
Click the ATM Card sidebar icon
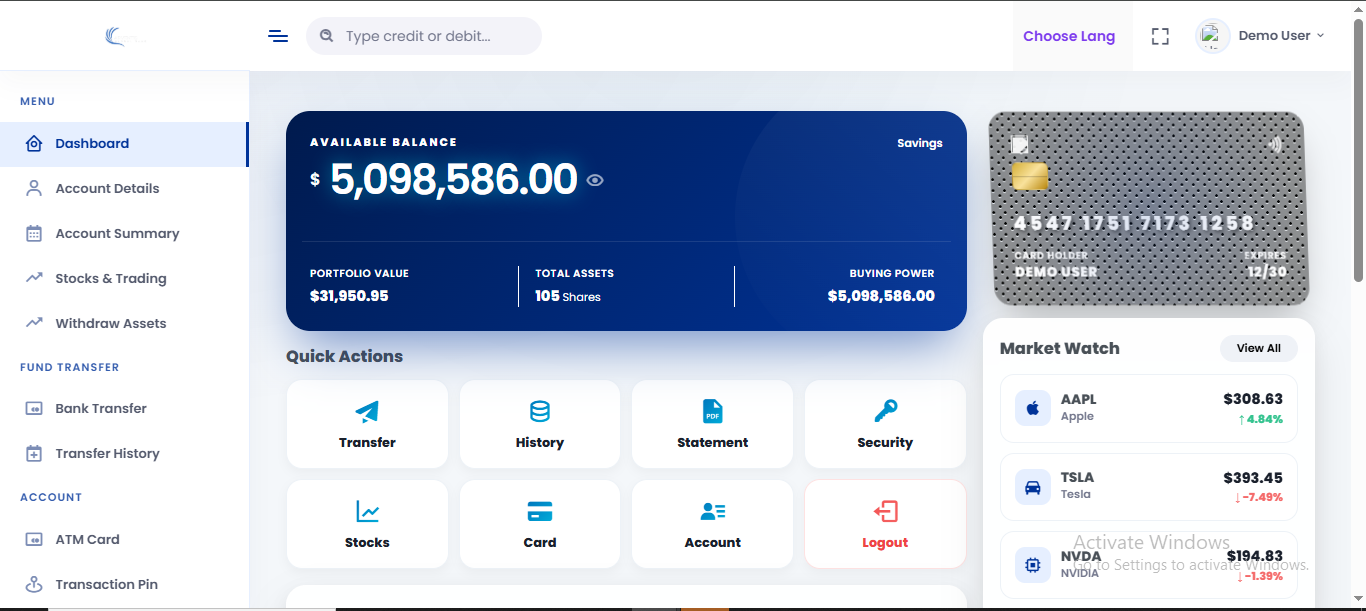(x=34, y=539)
